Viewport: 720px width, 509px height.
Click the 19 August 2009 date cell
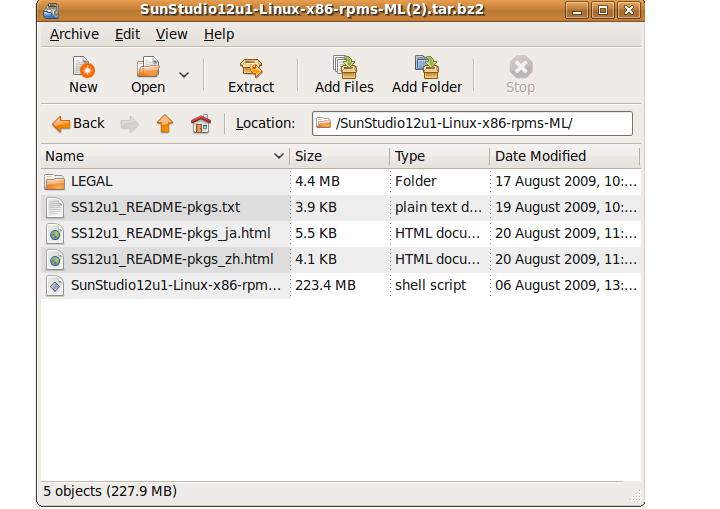tap(566, 207)
